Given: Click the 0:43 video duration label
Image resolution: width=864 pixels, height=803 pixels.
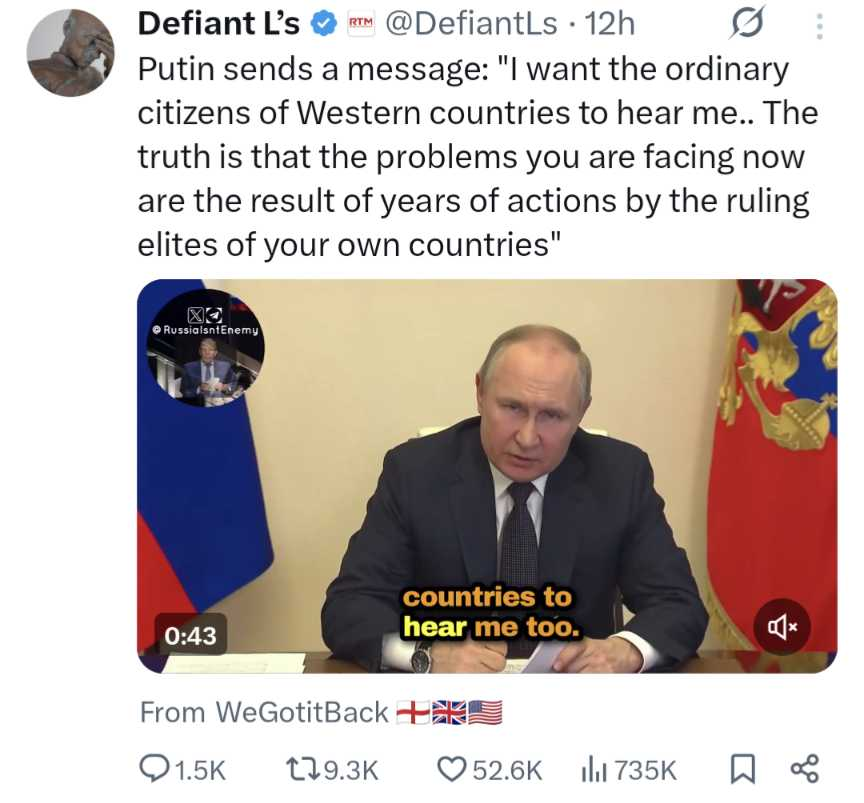Looking at the screenshot, I should point(191,635).
